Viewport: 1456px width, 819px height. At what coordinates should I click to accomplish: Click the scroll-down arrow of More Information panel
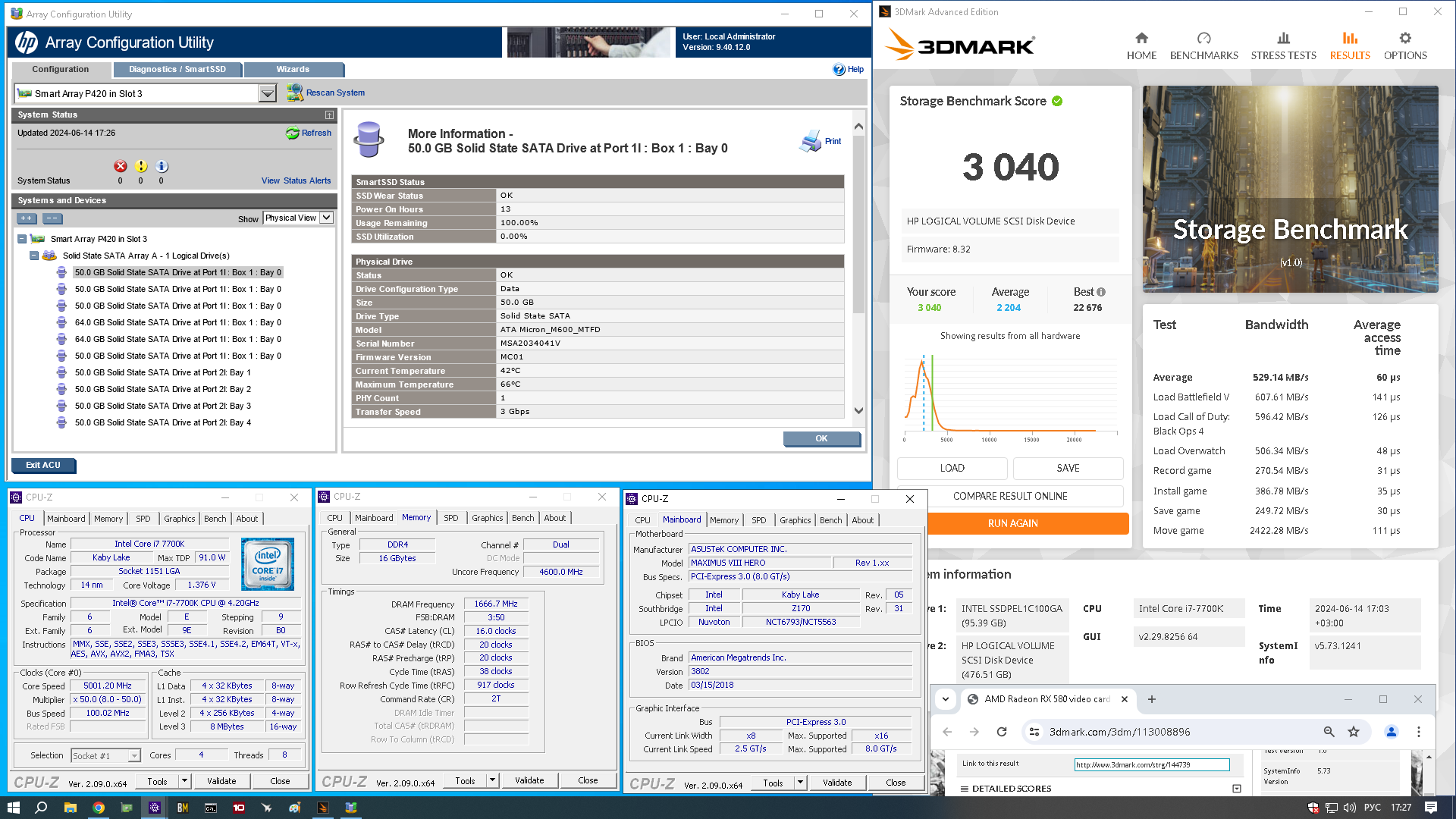click(x=858, y=410)
